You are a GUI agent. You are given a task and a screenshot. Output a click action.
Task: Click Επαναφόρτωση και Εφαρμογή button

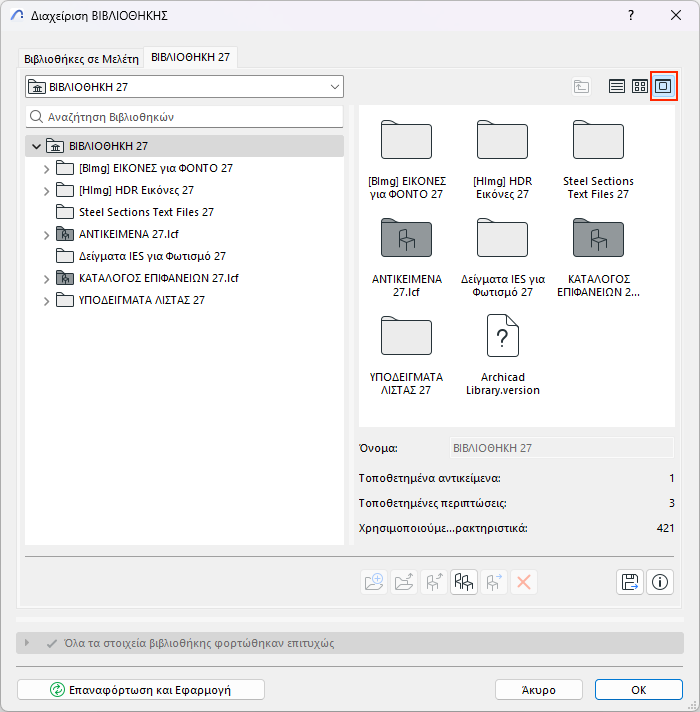[141, 690]
